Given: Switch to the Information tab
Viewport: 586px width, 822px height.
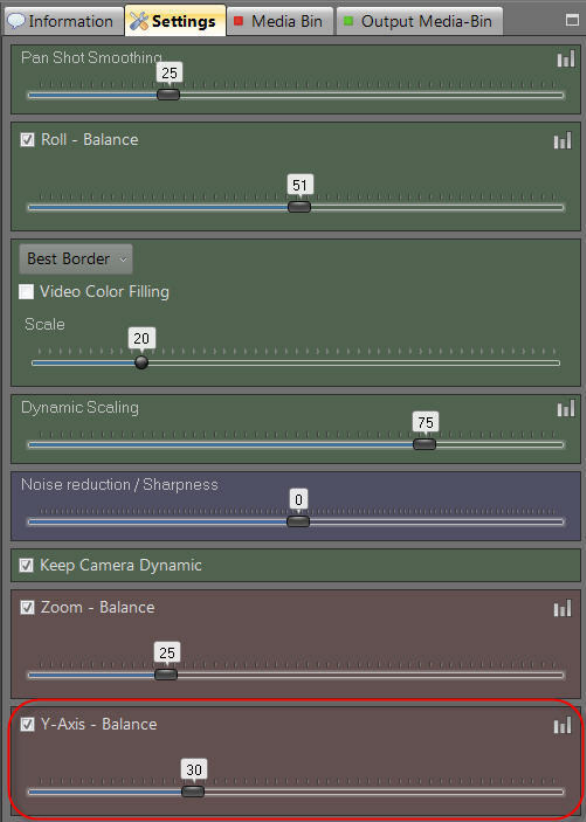Looking at the screenshot, I should click(x=62, y=21).
